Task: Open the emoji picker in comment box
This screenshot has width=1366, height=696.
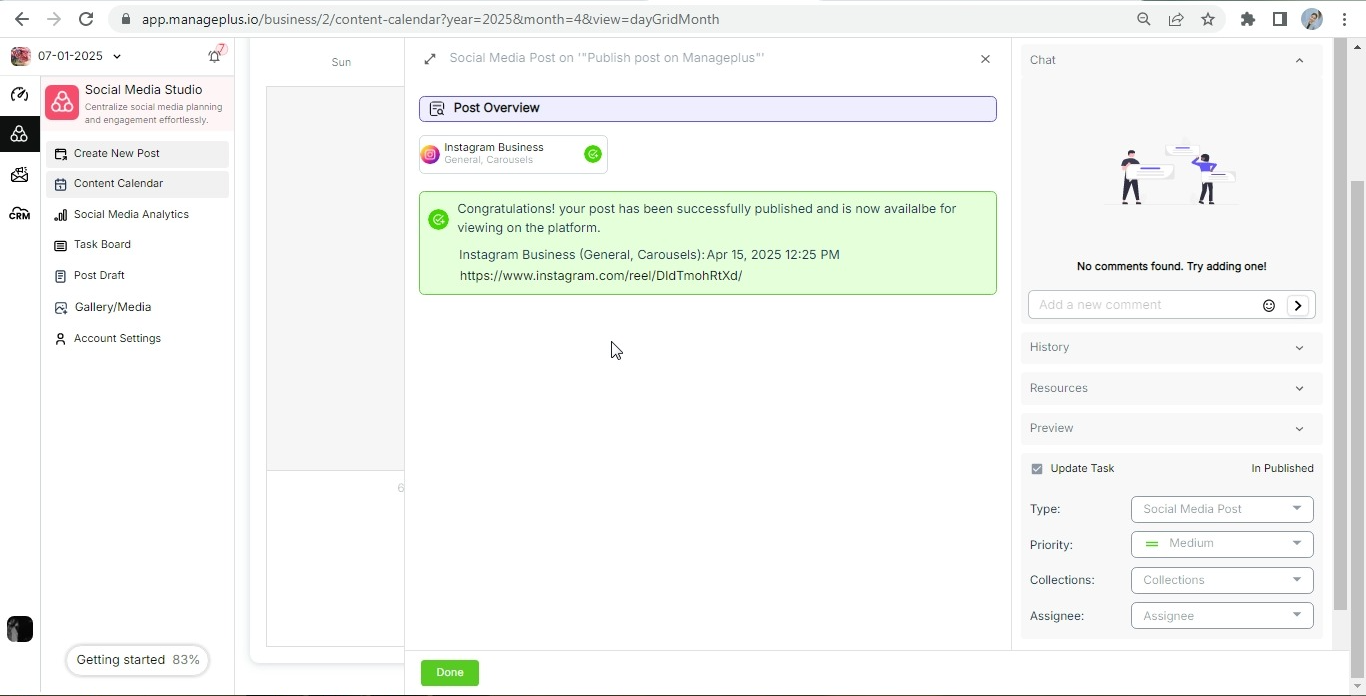Action: pyautogui.click(x=1269, y=306)
